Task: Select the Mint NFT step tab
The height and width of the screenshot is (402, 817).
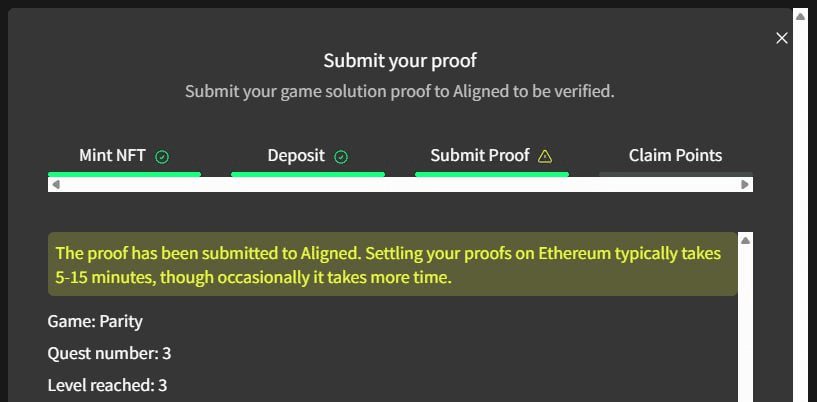Action: 113,155
